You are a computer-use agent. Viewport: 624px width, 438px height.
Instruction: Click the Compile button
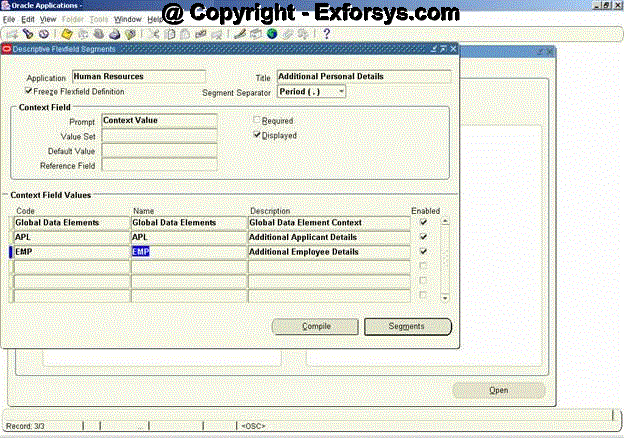pyautogui.click(x=316, y=326)
